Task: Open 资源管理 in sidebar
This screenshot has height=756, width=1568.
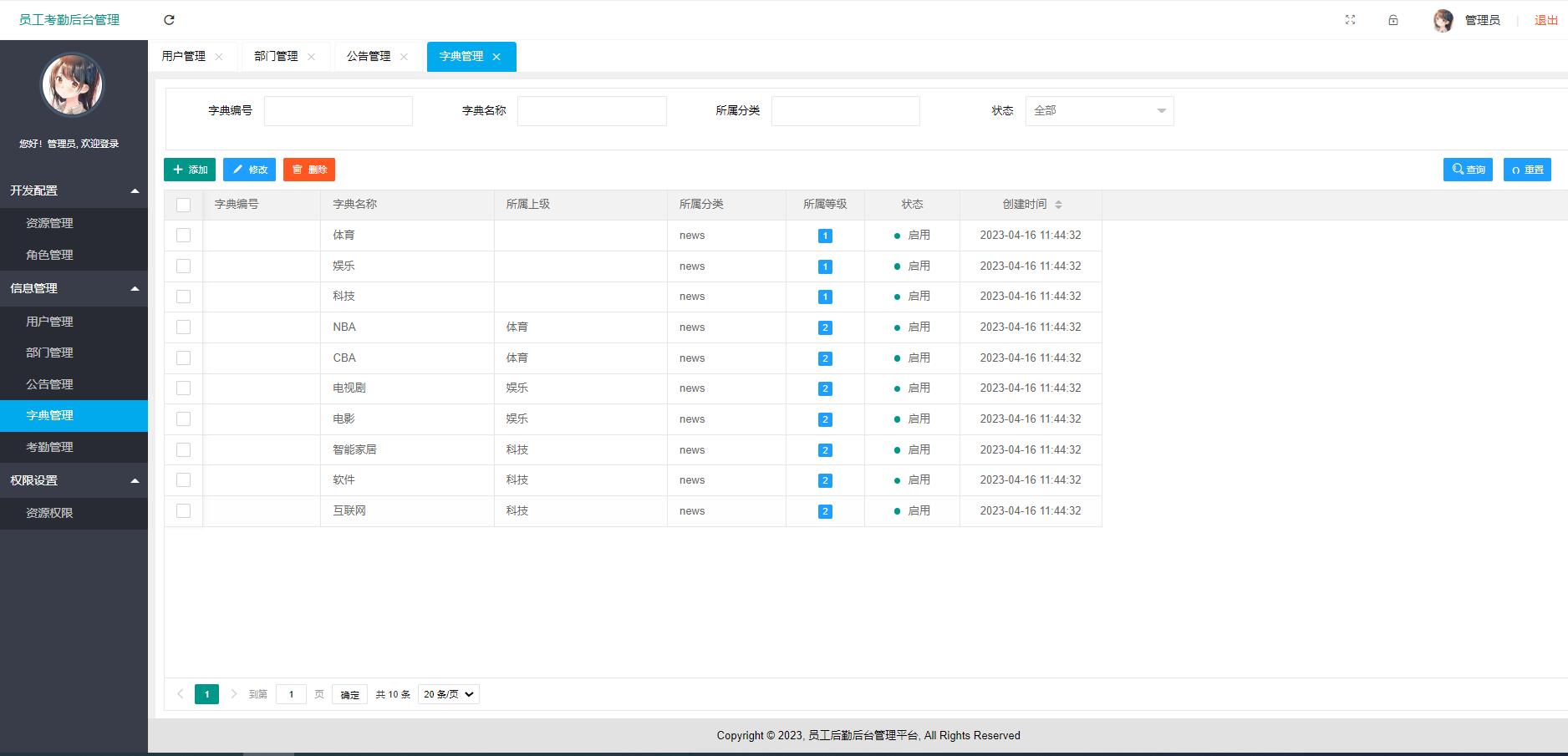Action: 74,223
